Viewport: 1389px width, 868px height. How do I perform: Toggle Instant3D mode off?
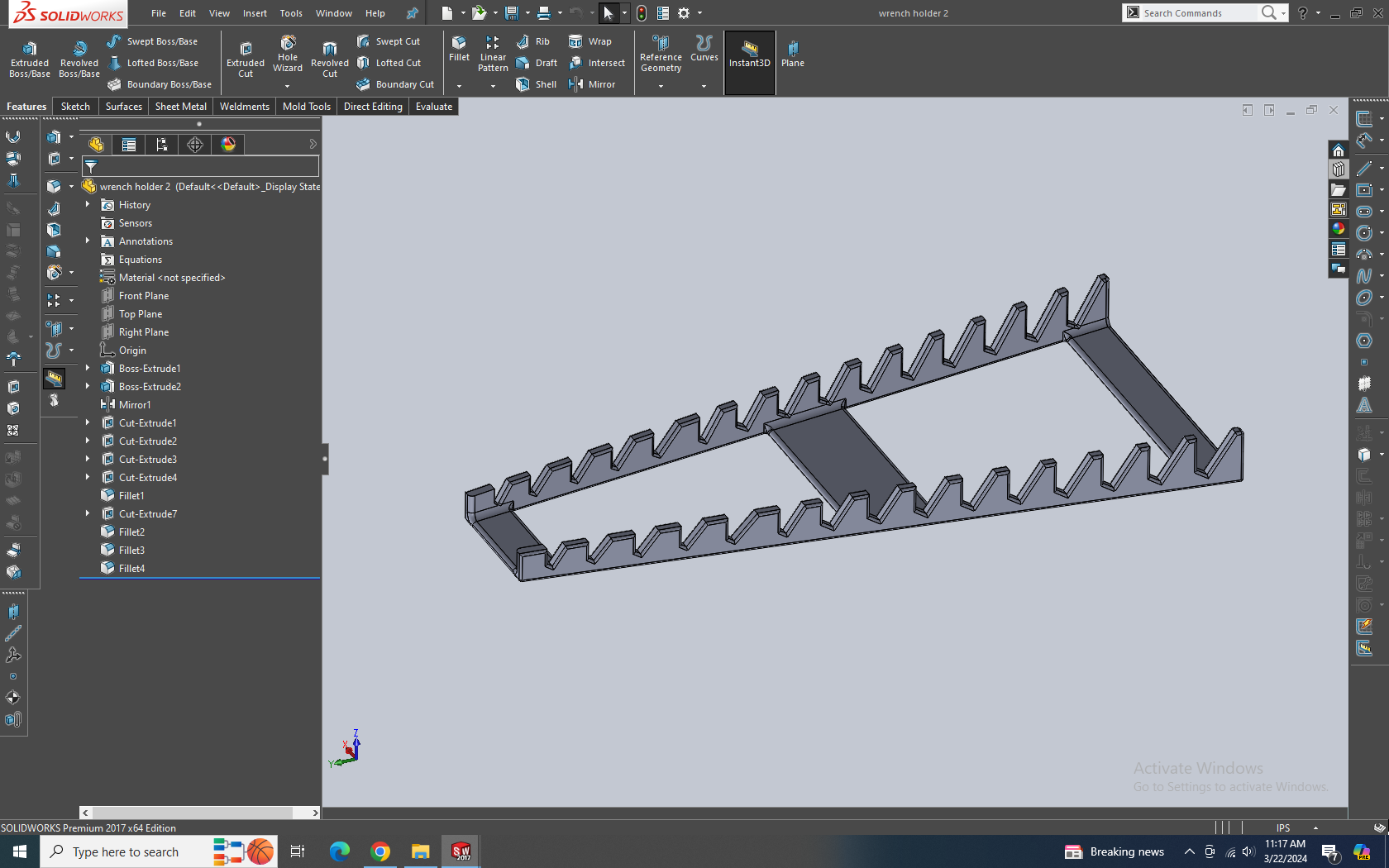pos(749,56)
